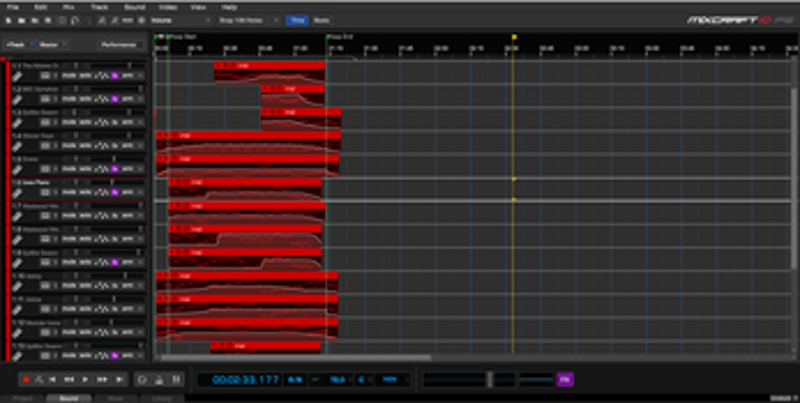Image resolution: width=800 pixels, height=403 pixels.
Task: Switch to the Mixer tab at bottom
Action: [x=116, y=398]
